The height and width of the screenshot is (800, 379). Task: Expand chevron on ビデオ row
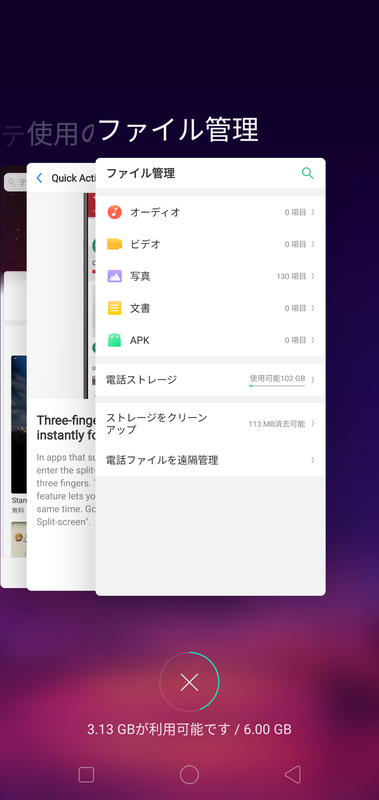(x=313, y=244)
